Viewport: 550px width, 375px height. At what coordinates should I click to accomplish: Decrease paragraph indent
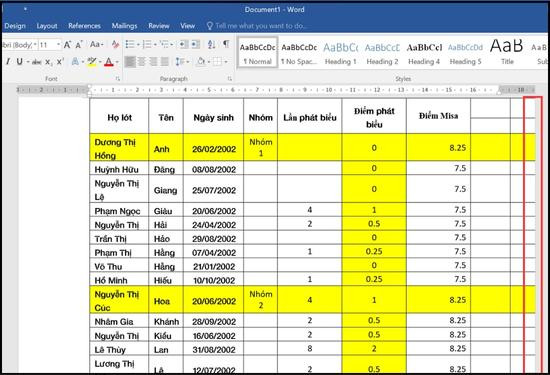pos(183,44)
